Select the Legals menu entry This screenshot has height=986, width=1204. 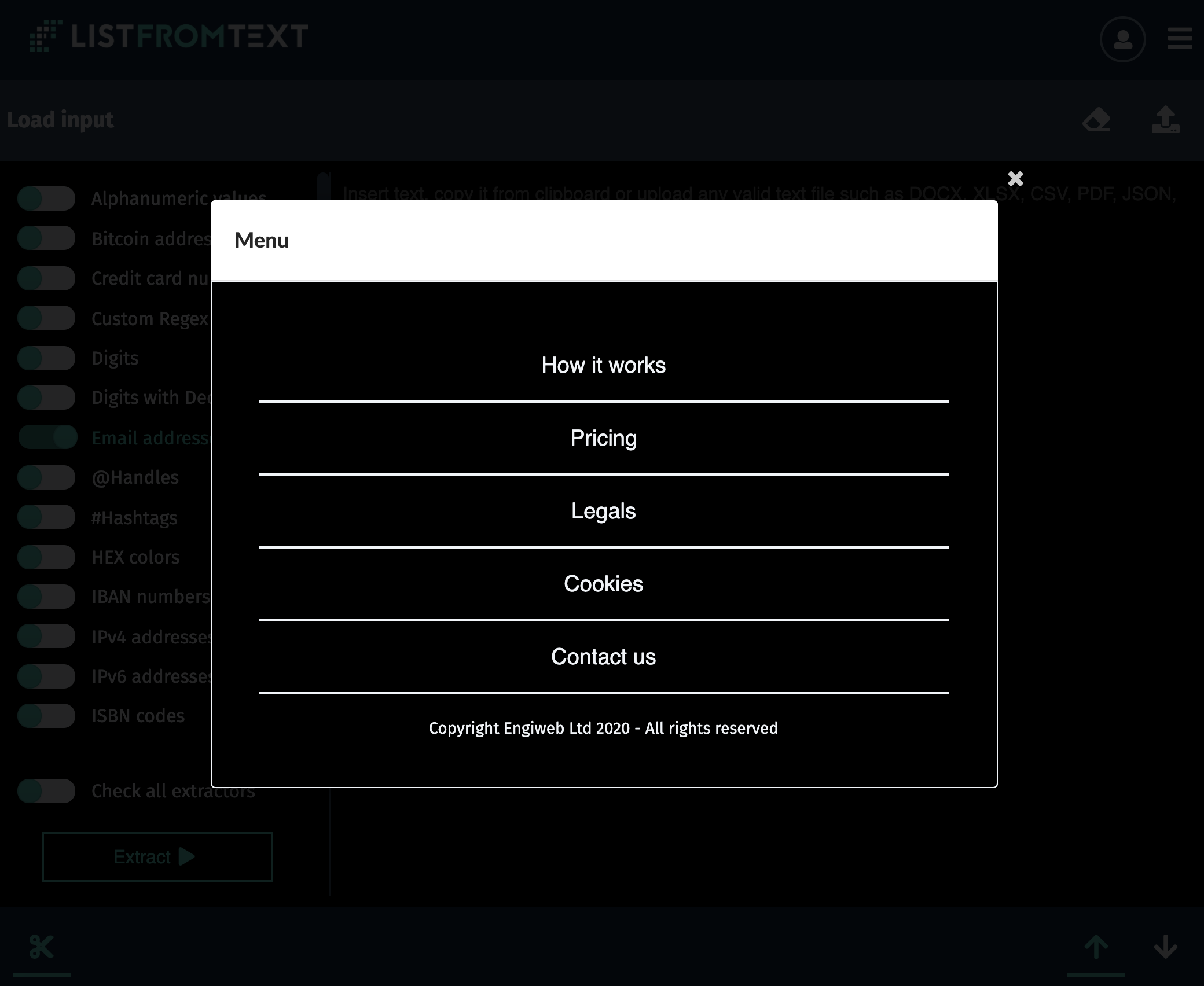[x=604, y=511]
